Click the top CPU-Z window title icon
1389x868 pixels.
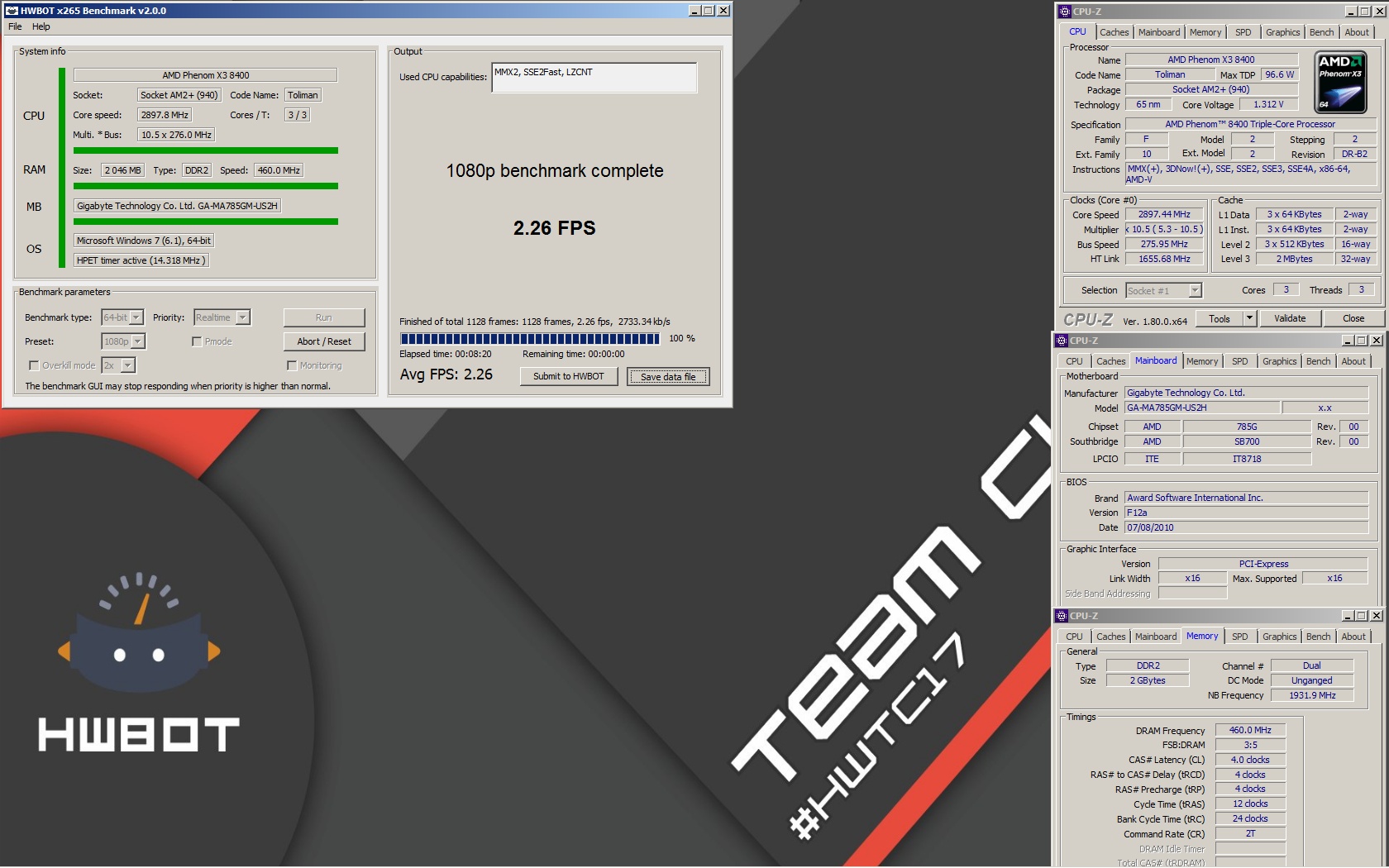[1064, 12]
